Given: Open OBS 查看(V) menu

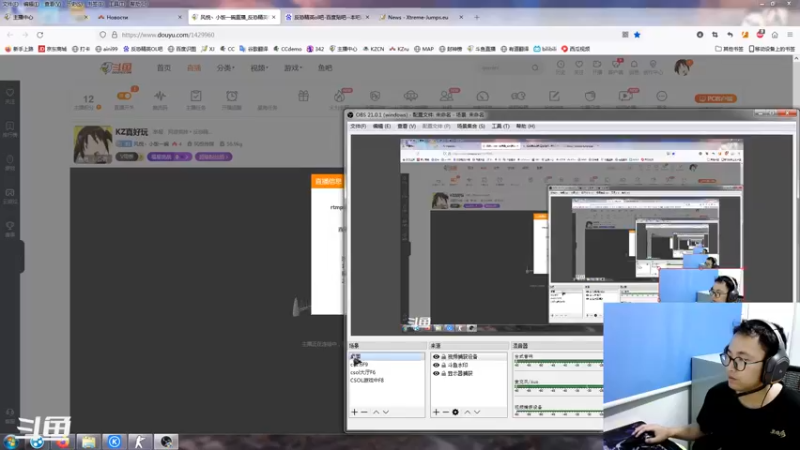Looking at the screenshot, I should tap(407, 126).
